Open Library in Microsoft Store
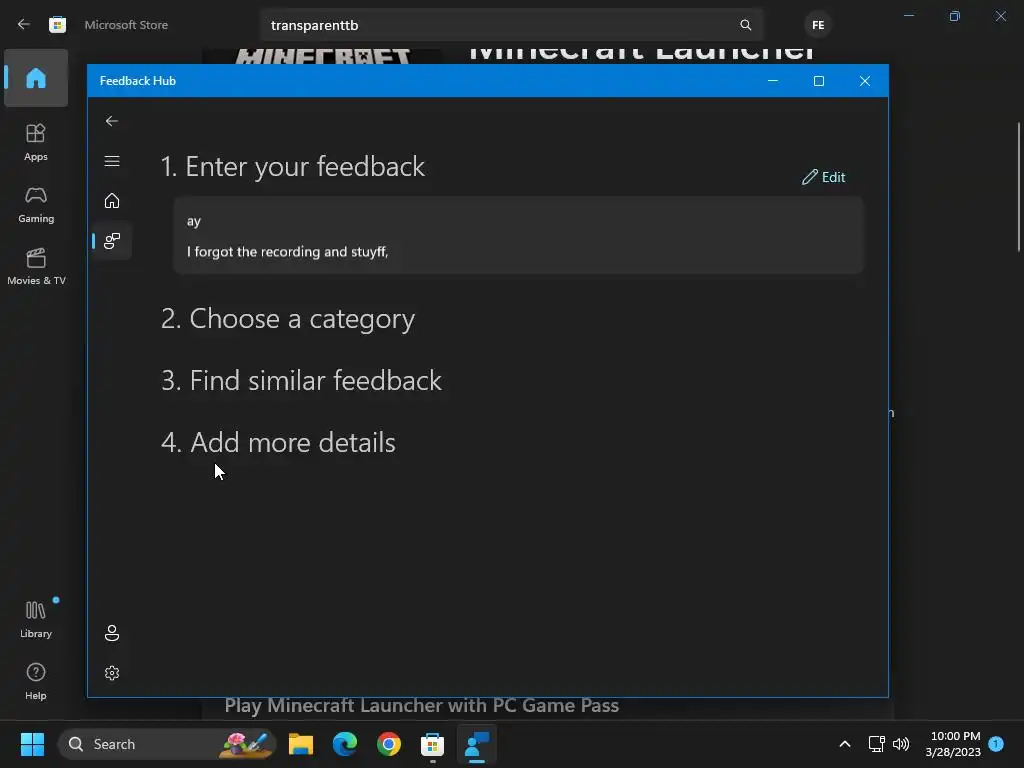The image size is (1024, 768). pos(36,619)
